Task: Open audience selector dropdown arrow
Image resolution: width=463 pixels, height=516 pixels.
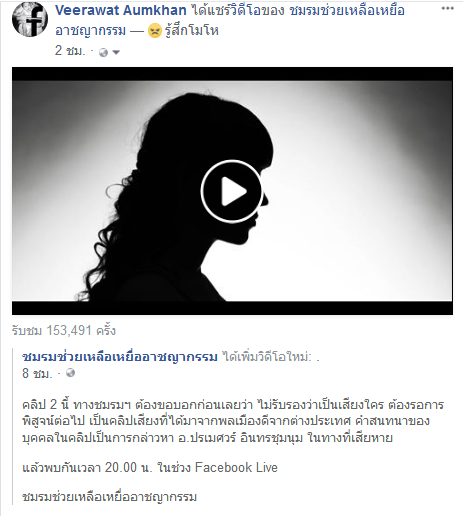Action: click(116, 52)
